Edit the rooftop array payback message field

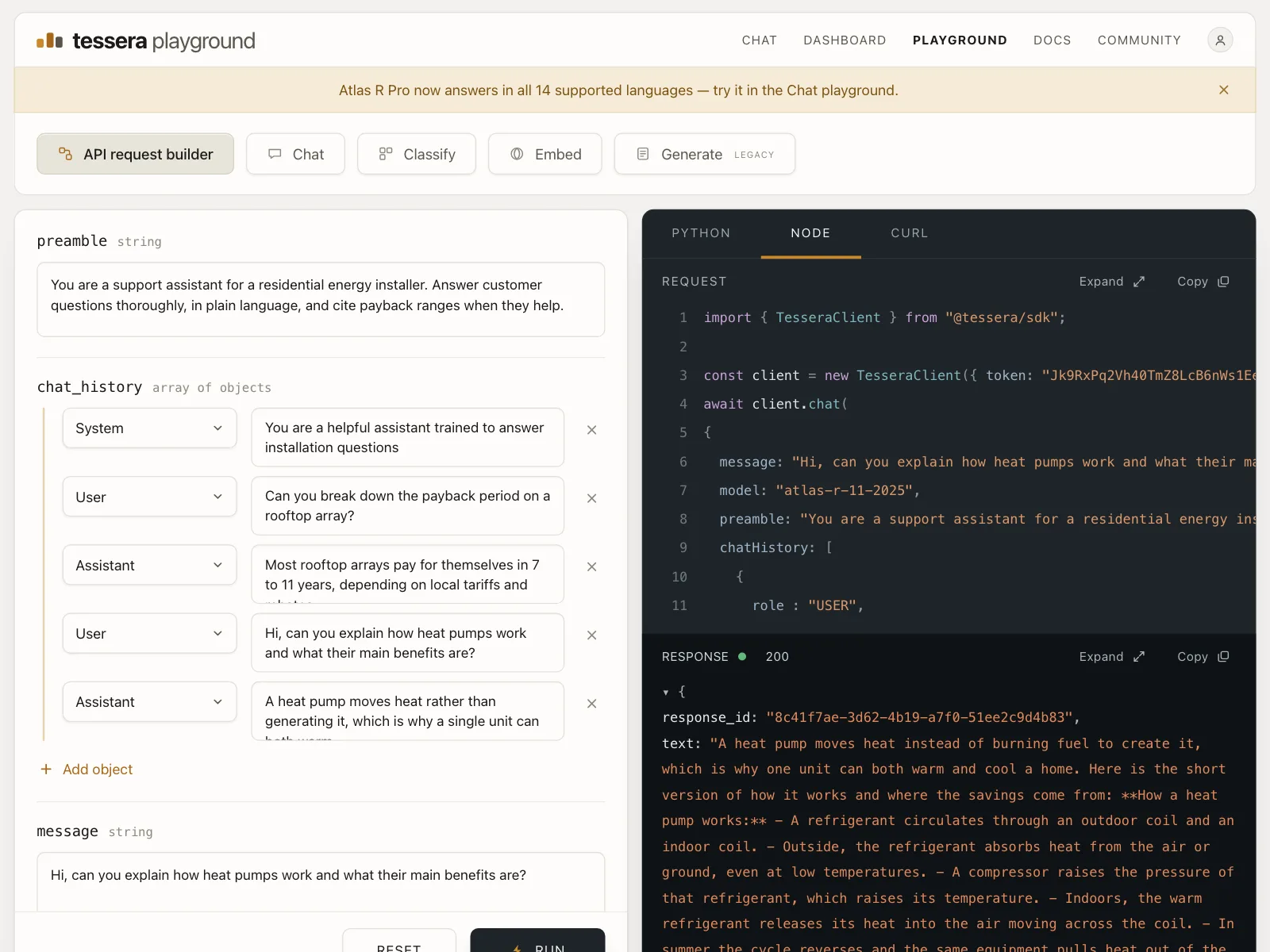[x=407, y=505]
